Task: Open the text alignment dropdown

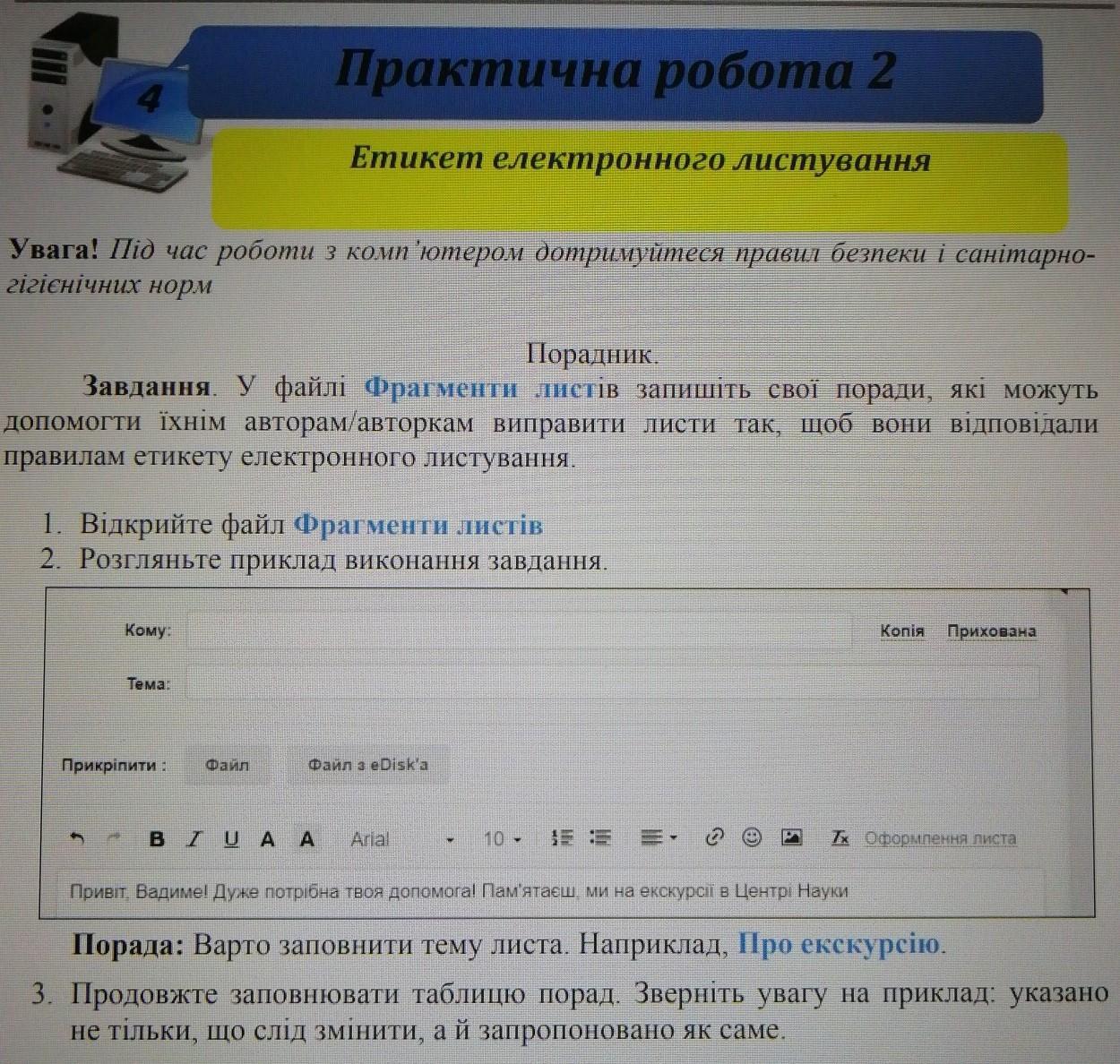Action: tap(659, 838)
